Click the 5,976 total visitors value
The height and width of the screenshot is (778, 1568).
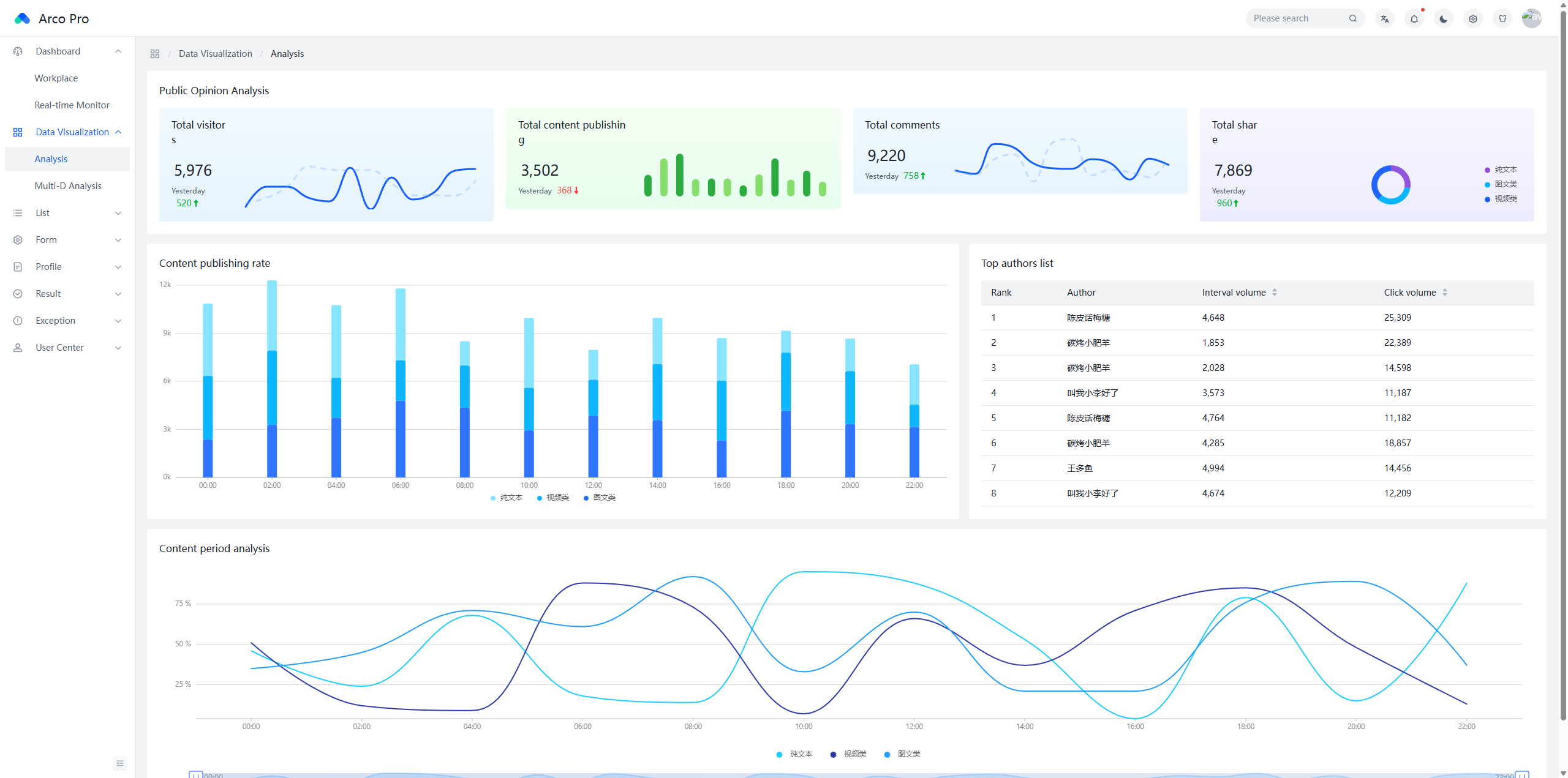pos(193,170)
